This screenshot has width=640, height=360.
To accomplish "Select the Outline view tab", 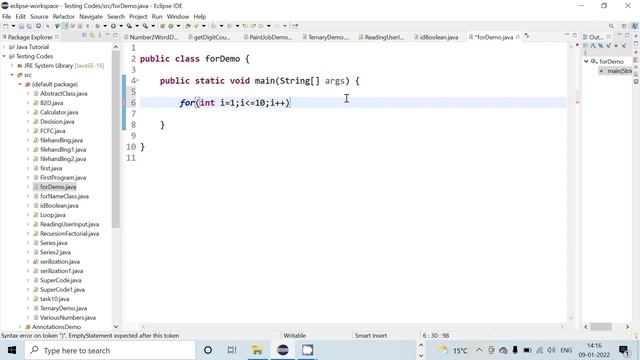I will click(595, 37).
